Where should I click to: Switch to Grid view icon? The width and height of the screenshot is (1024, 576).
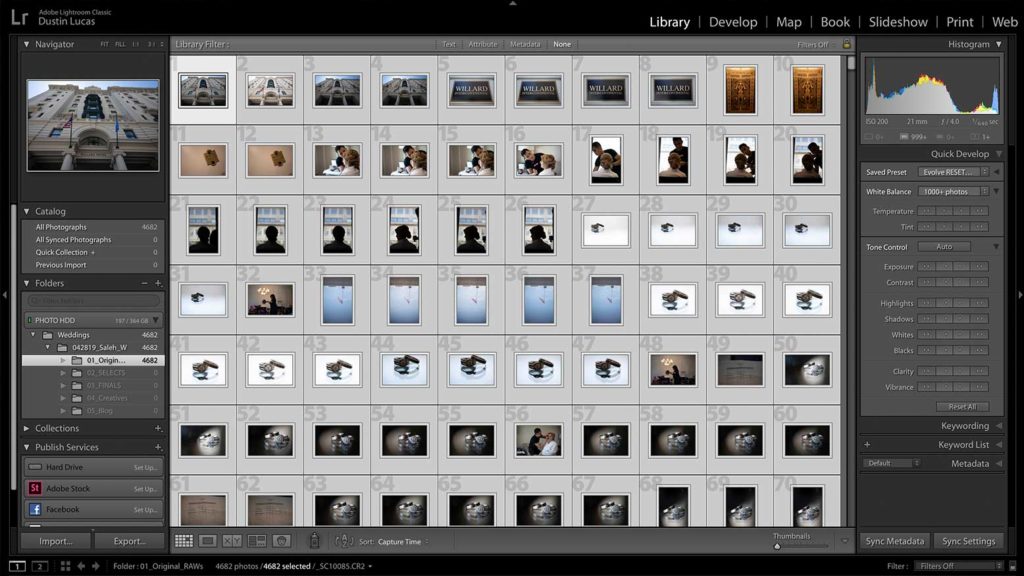point(184,541)
